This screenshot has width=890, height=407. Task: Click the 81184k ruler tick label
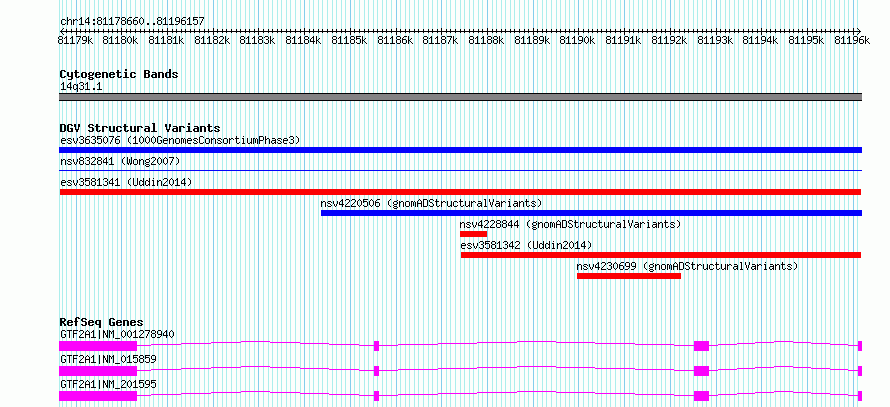tap(304, 40)
